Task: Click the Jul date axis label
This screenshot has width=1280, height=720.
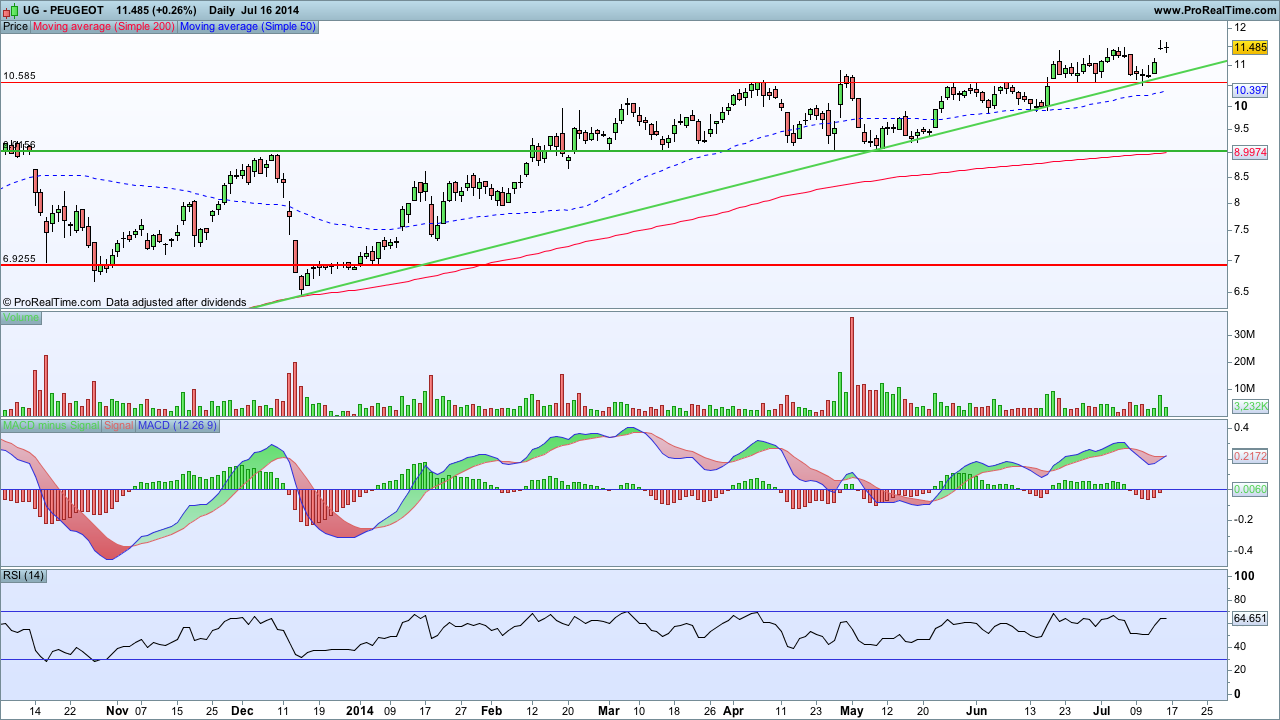Action: (x=1100, y=711)
